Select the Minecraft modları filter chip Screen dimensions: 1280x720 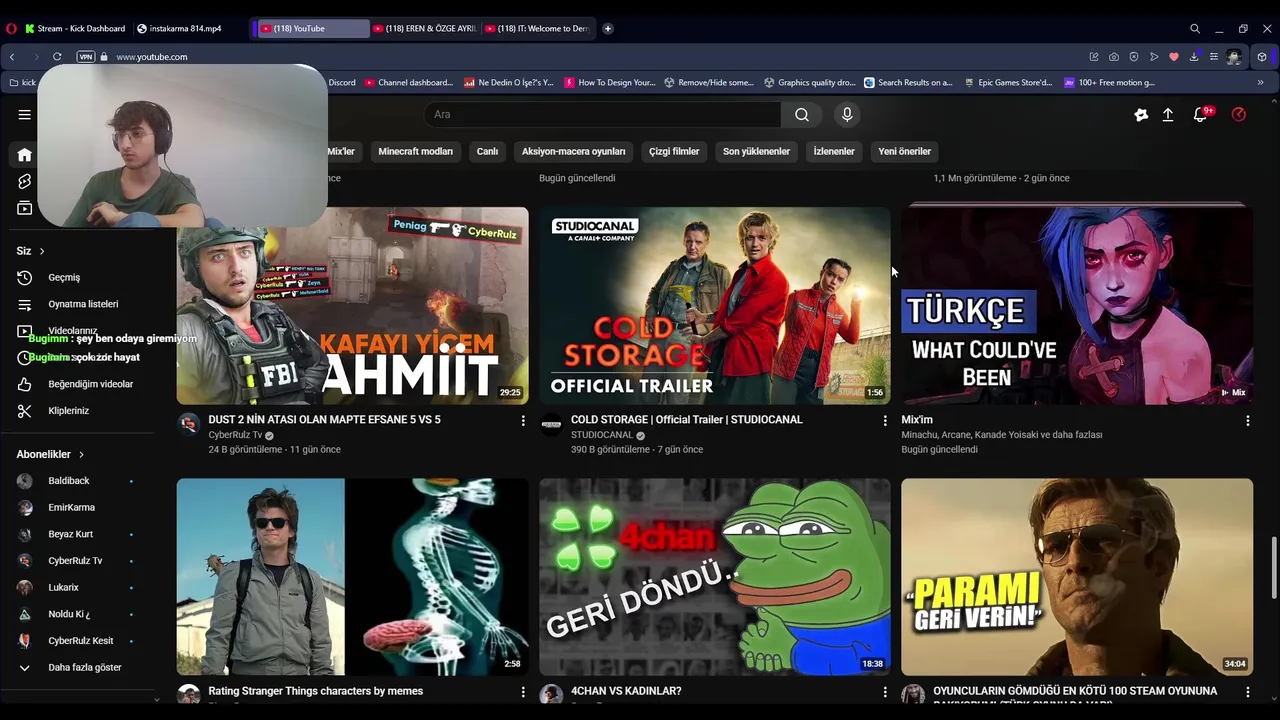click(415, 152)
